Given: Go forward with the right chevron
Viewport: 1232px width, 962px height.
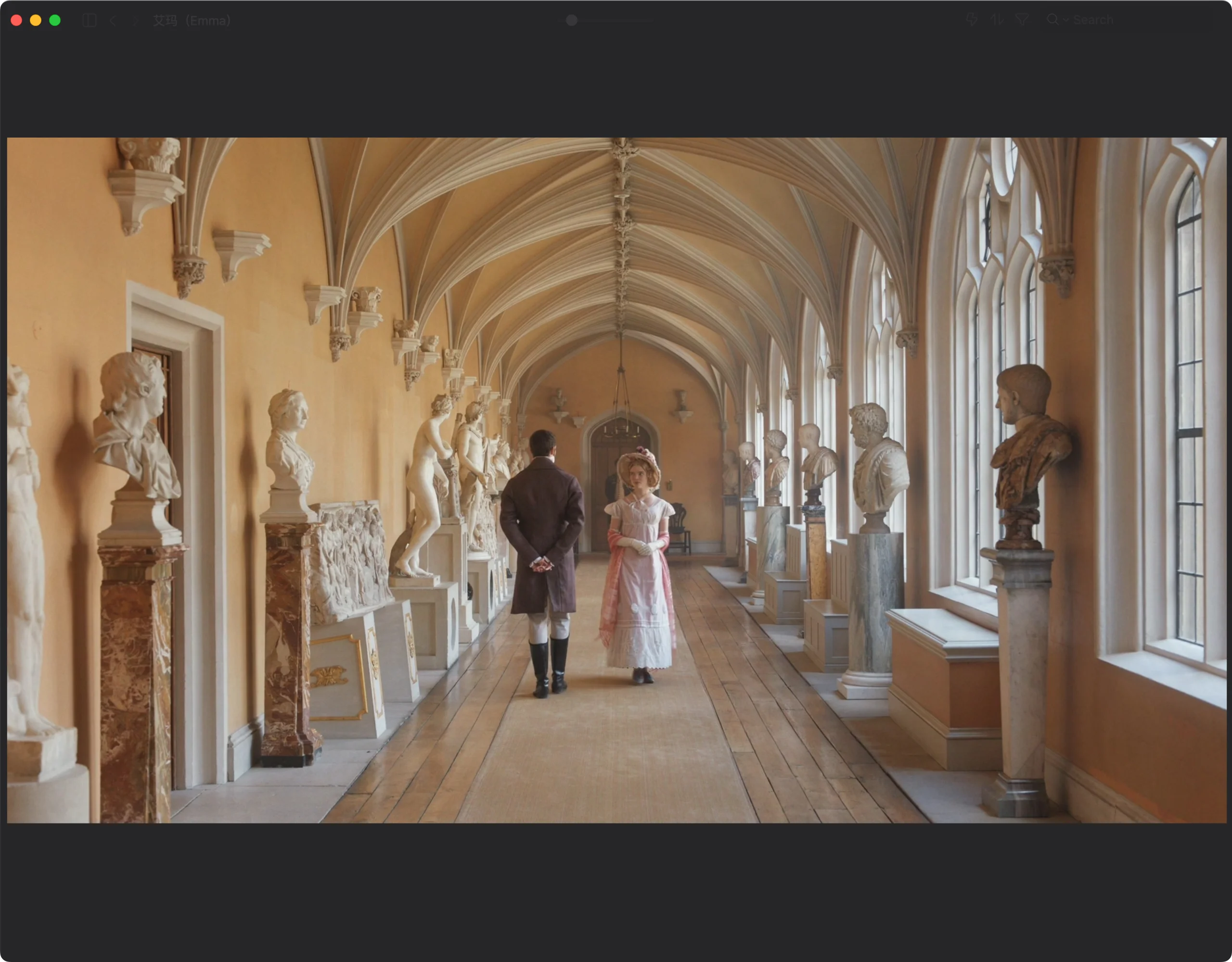Looking at the screenshot, I should (135, 21).
